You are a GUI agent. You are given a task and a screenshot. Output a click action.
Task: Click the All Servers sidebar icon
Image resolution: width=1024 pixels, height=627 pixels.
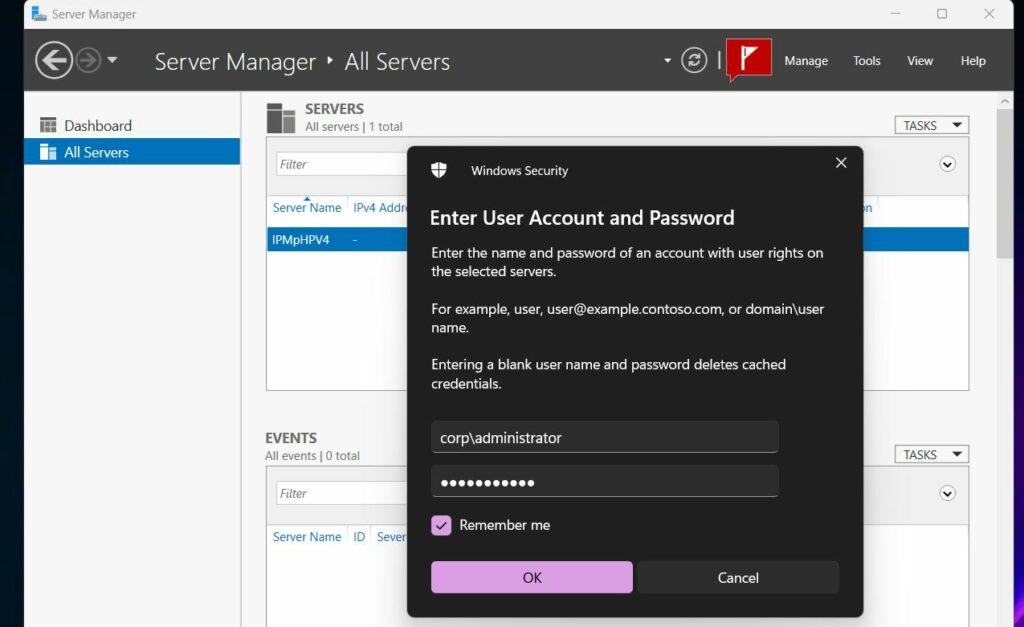[48, 152]
